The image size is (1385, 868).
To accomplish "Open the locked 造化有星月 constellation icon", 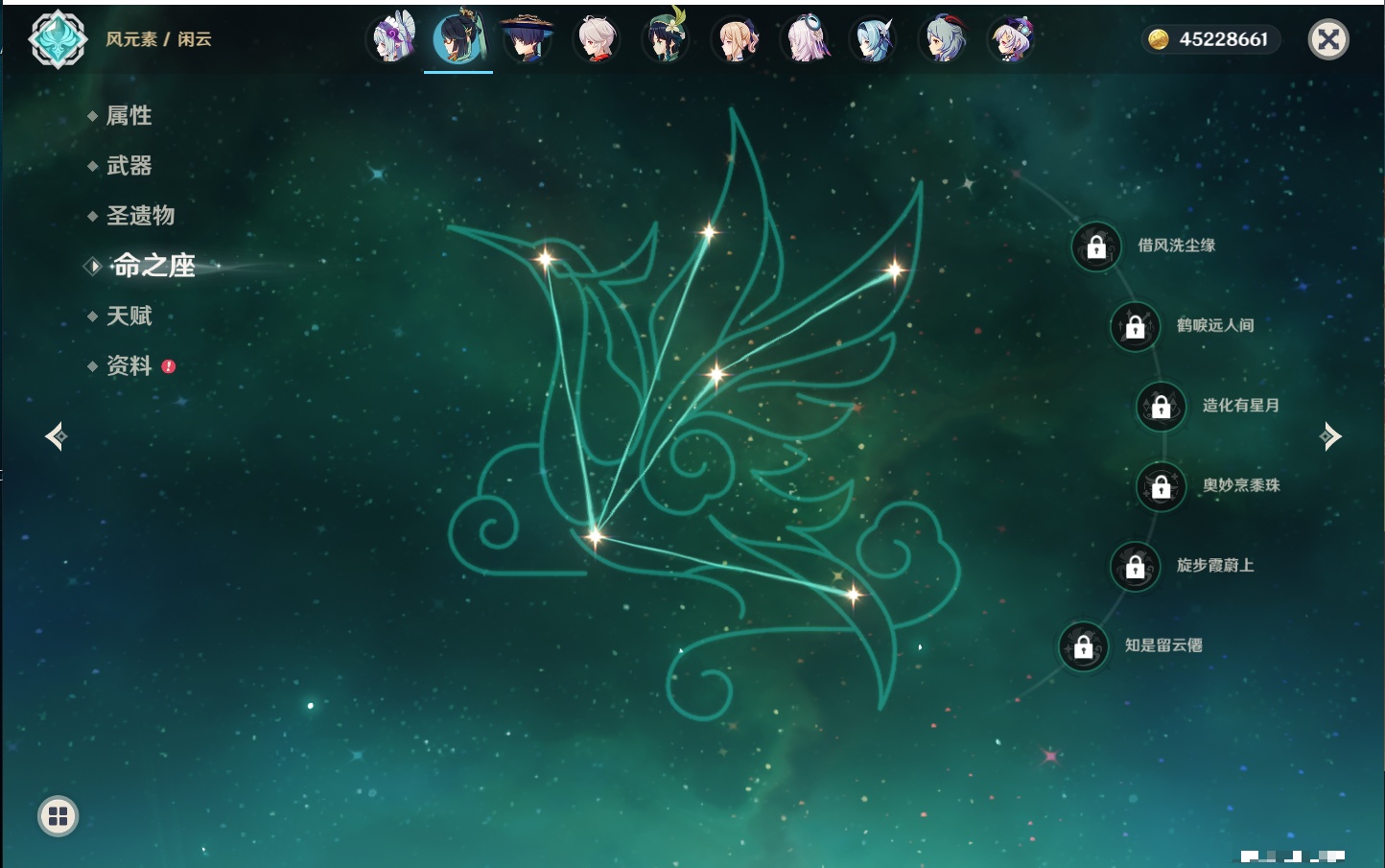I will (x=1161, y=406).
